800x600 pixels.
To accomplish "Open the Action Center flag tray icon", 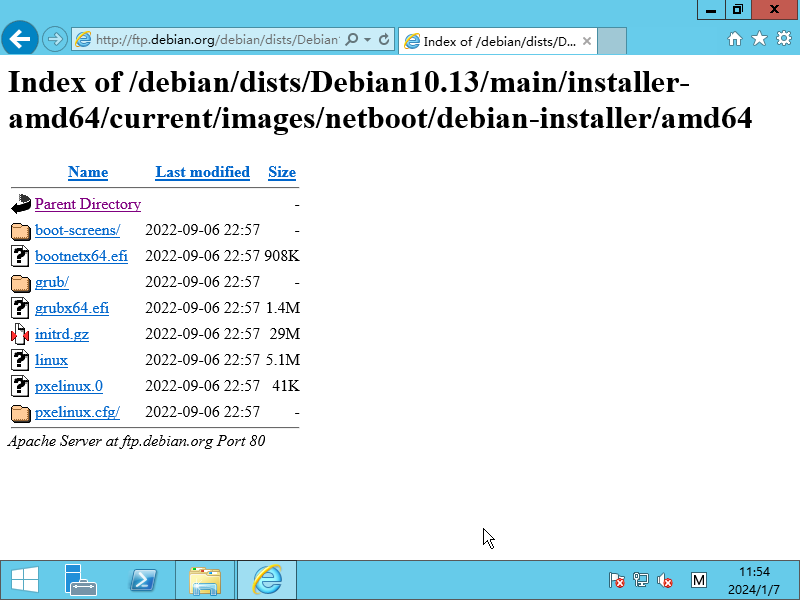I will coord(616,580).
